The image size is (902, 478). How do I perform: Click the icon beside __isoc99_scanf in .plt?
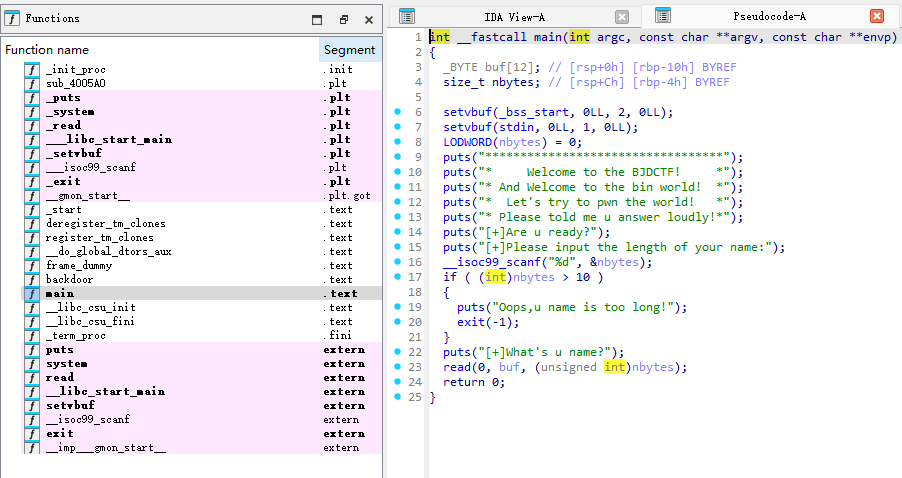(x=31, y=168)
